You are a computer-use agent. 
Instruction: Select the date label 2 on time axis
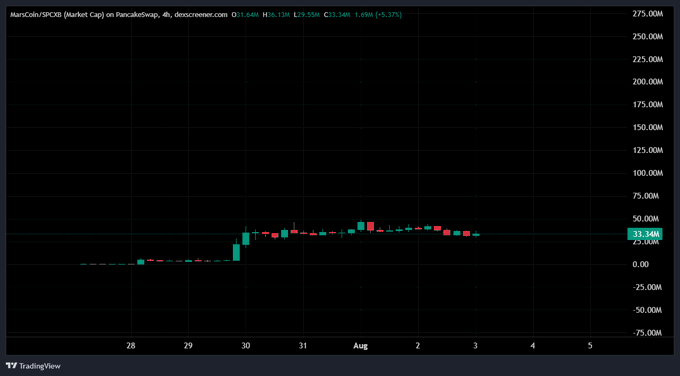pyautogui.click(x=418, y=346)
